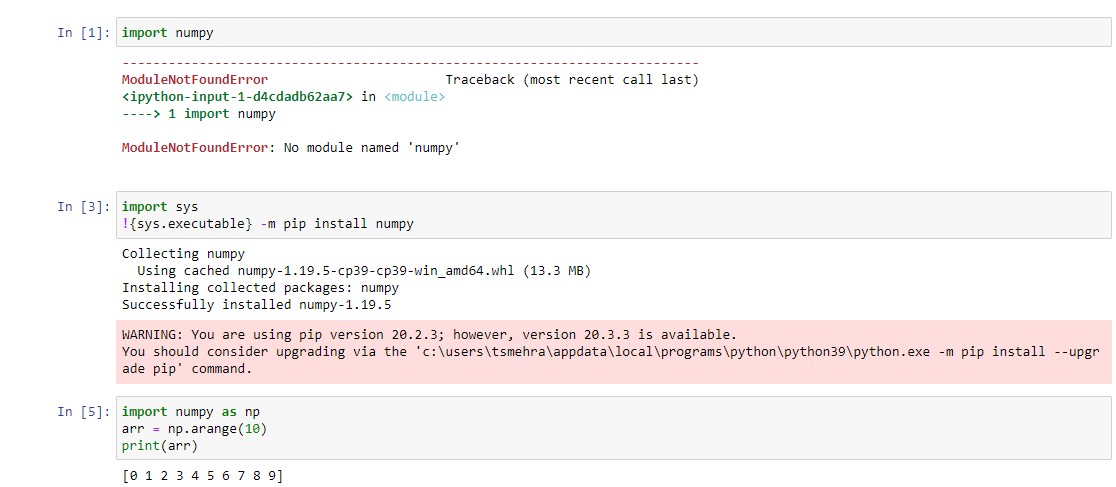1116x487 pixels.
Task: Select the In [1] cell prompt
Action: pyautogui.click(x=84, y=33)
